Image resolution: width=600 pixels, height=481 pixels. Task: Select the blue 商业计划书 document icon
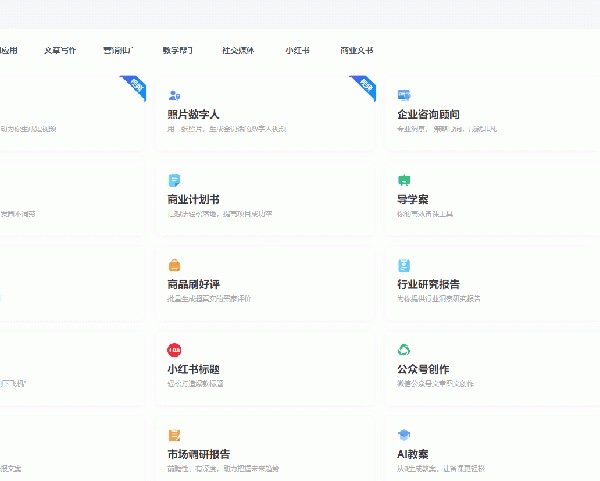pos(175,180)
